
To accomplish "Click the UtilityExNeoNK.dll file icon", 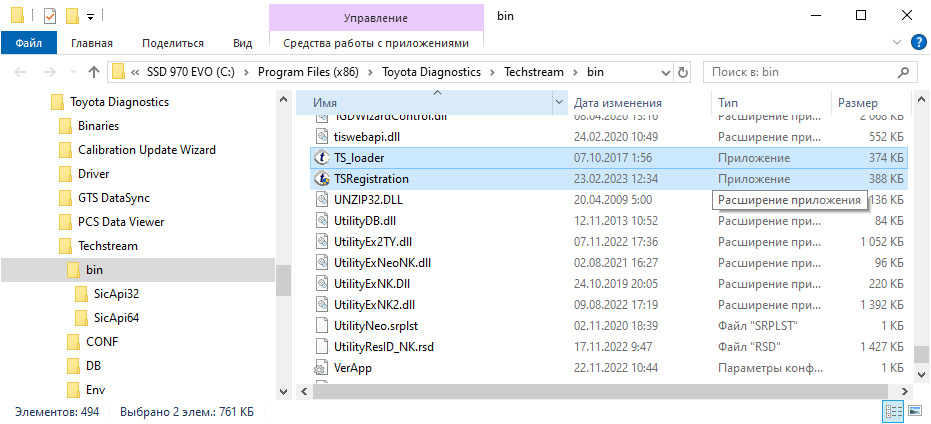I will coord(321,262).
